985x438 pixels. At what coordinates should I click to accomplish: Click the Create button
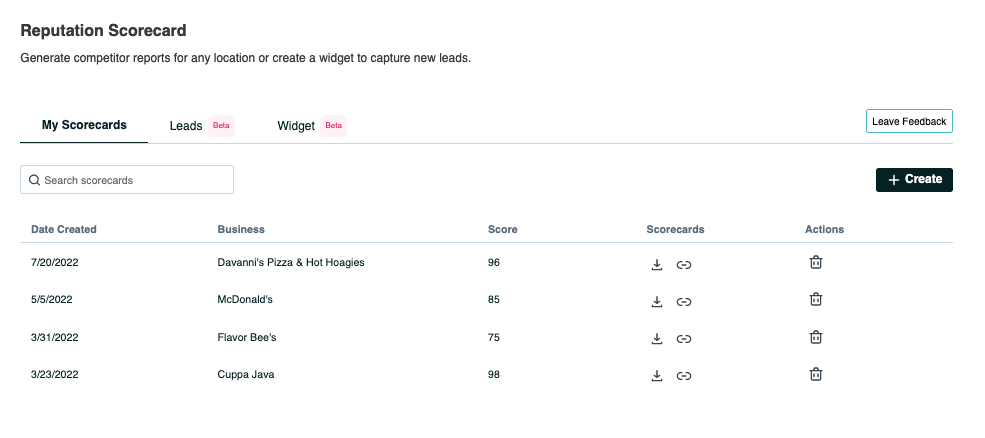click(x=914, y=180)
